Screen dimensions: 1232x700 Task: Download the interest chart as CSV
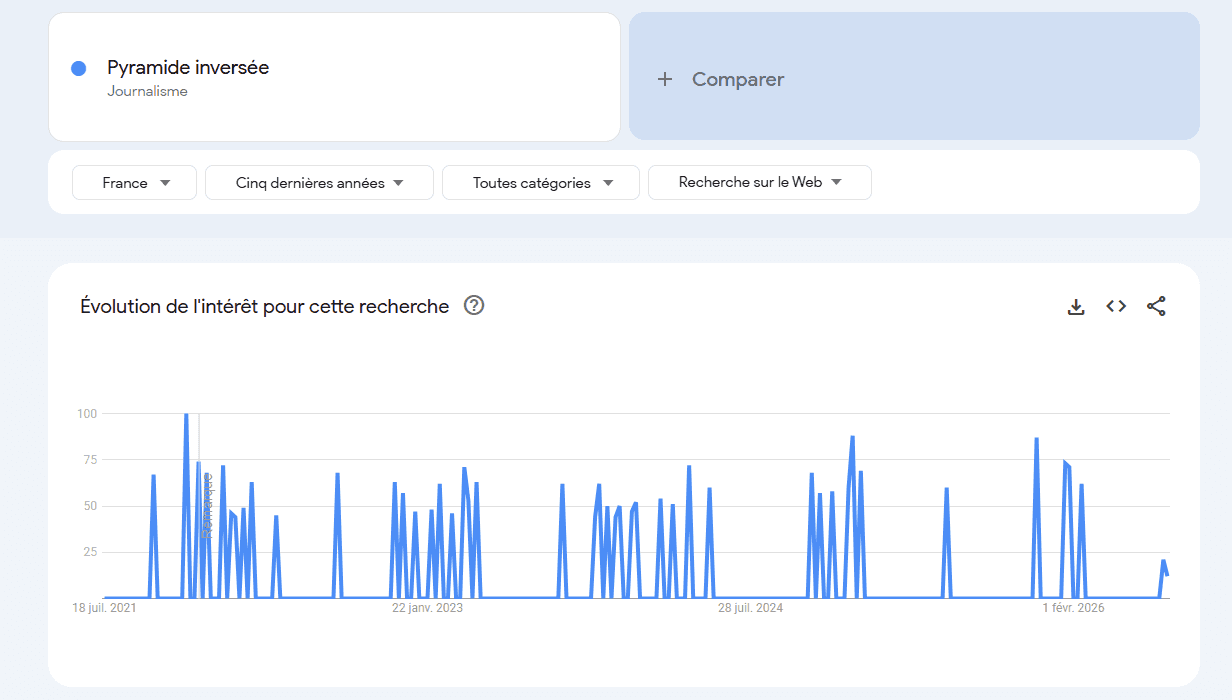coord(1076,307)
